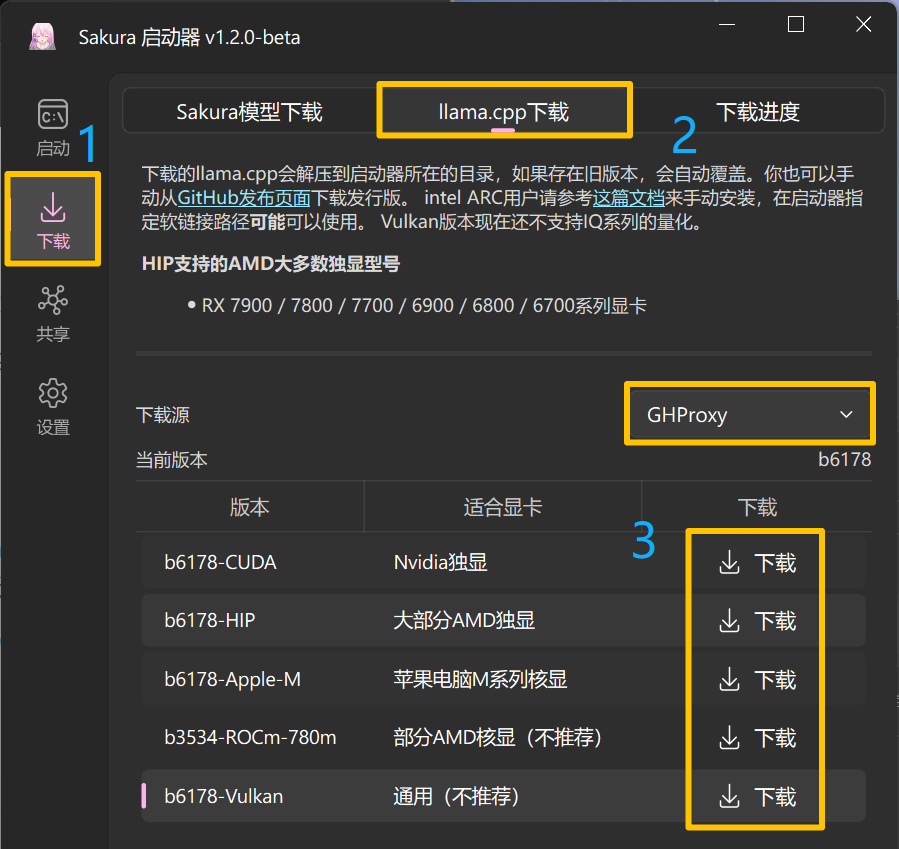The image size is (899, 849).
Task: Download the b6178-Apple-M build
Action: pos(757,680)
